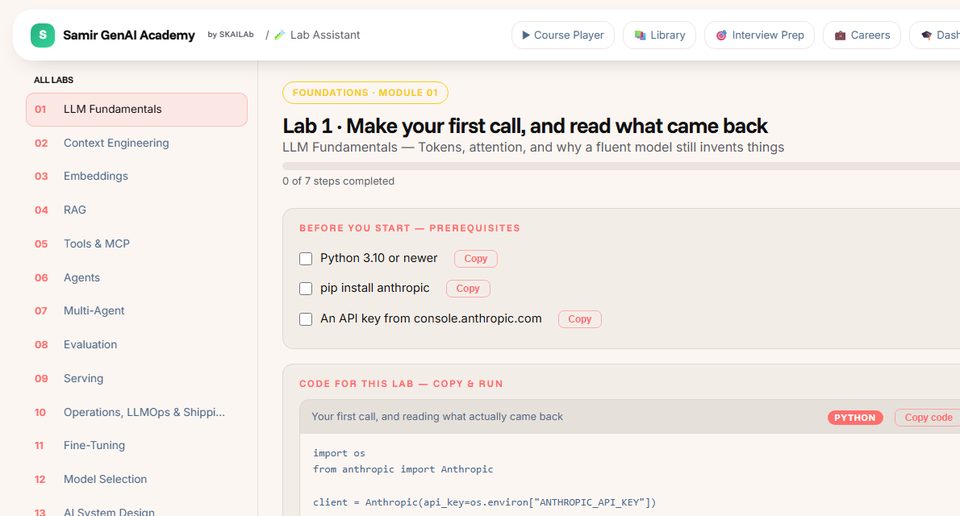
Task: Click the lab title 'Lab 1 · Make your first call'
Action: 525,126
